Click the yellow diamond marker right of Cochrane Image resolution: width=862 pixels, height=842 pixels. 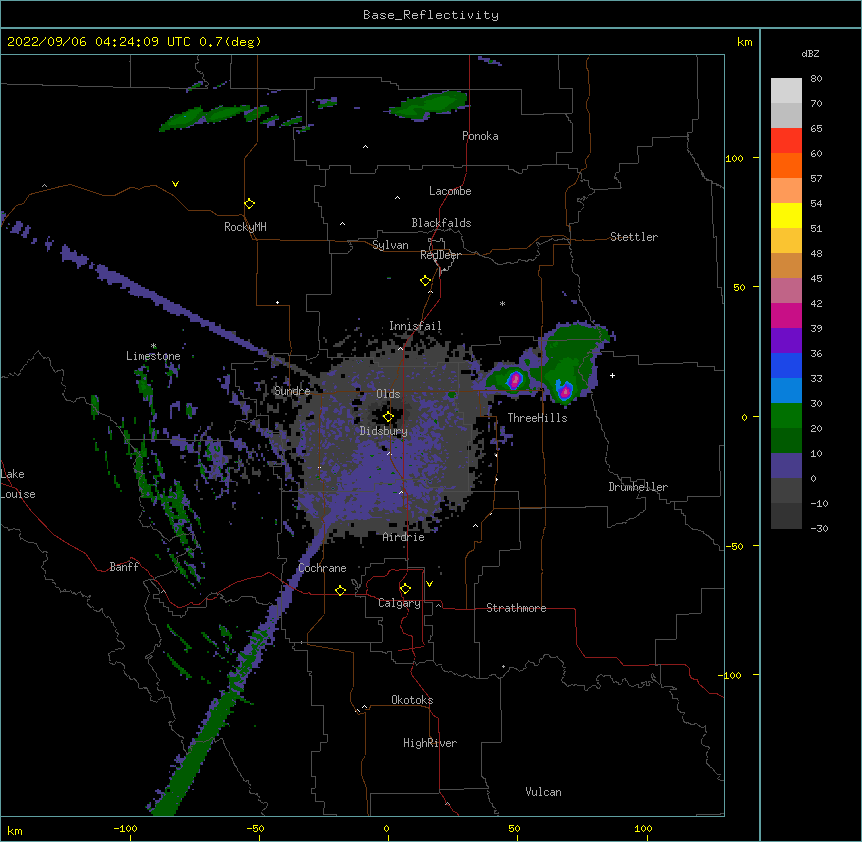click(x=340, y=590)
